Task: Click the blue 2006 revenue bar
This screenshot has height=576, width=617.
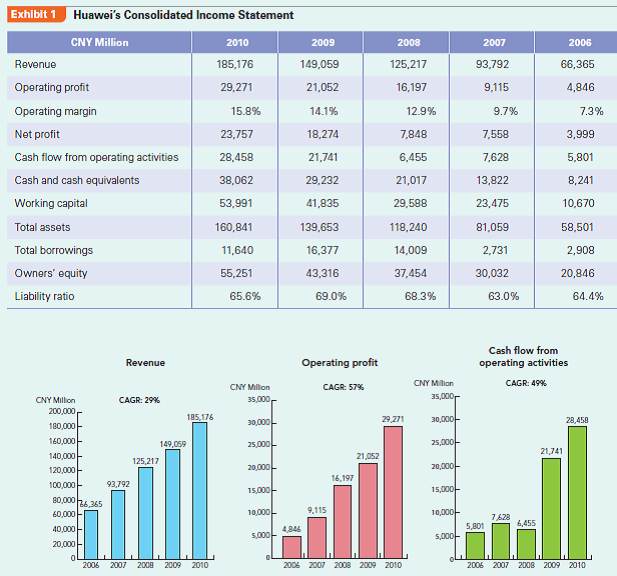Action: (x=91, y=534)
